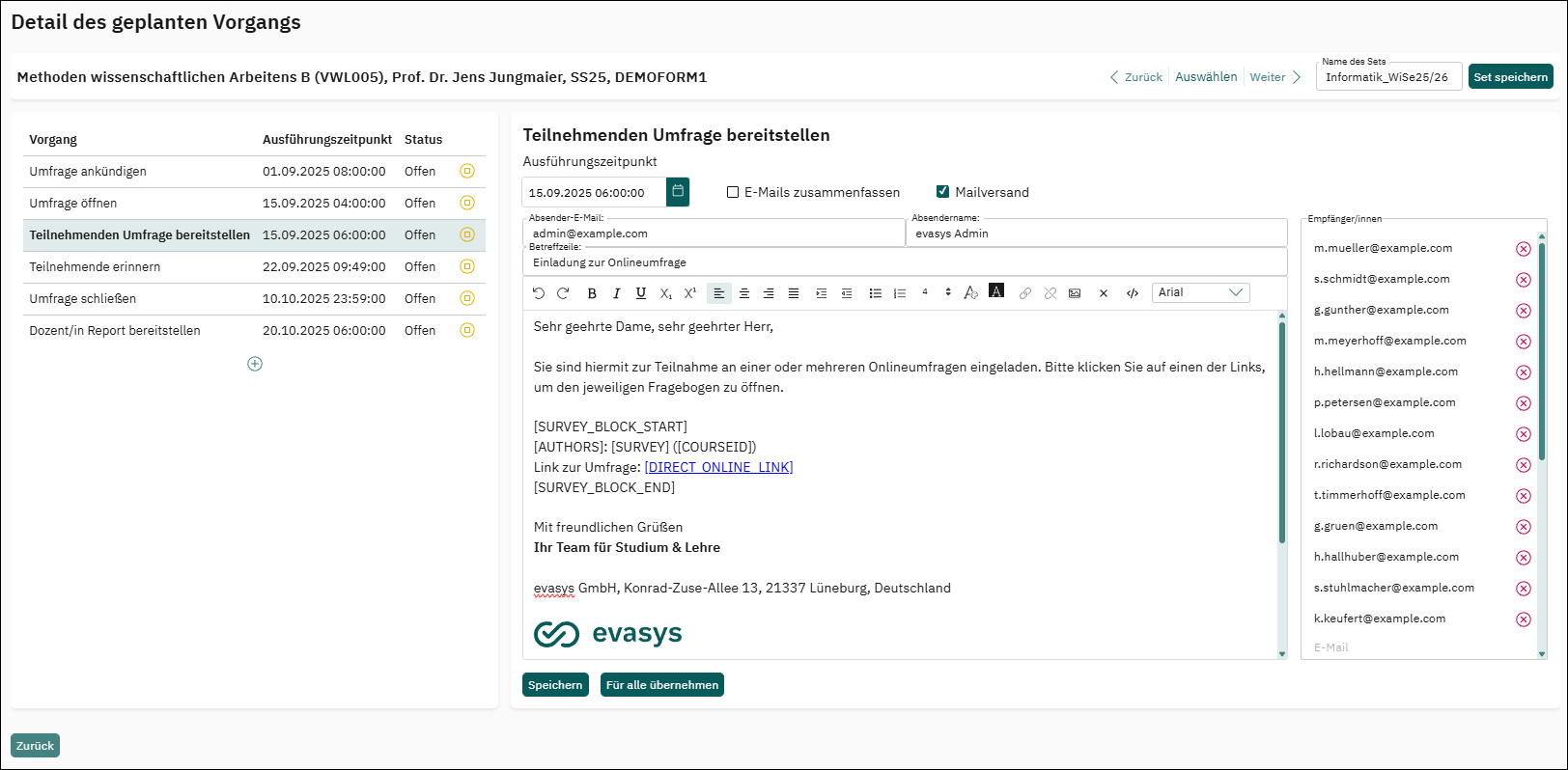This screenshot has width=1568, height=770.
Task: Click the Für alle übernehmen button
Action: 661,685
